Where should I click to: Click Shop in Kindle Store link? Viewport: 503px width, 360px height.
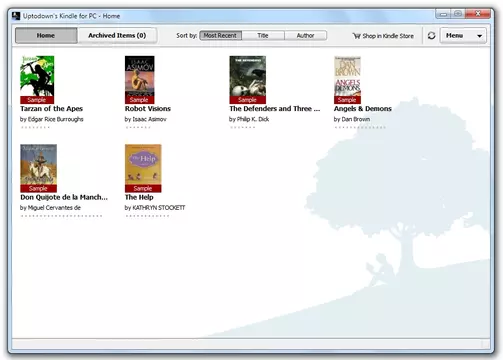coord(383,36)
